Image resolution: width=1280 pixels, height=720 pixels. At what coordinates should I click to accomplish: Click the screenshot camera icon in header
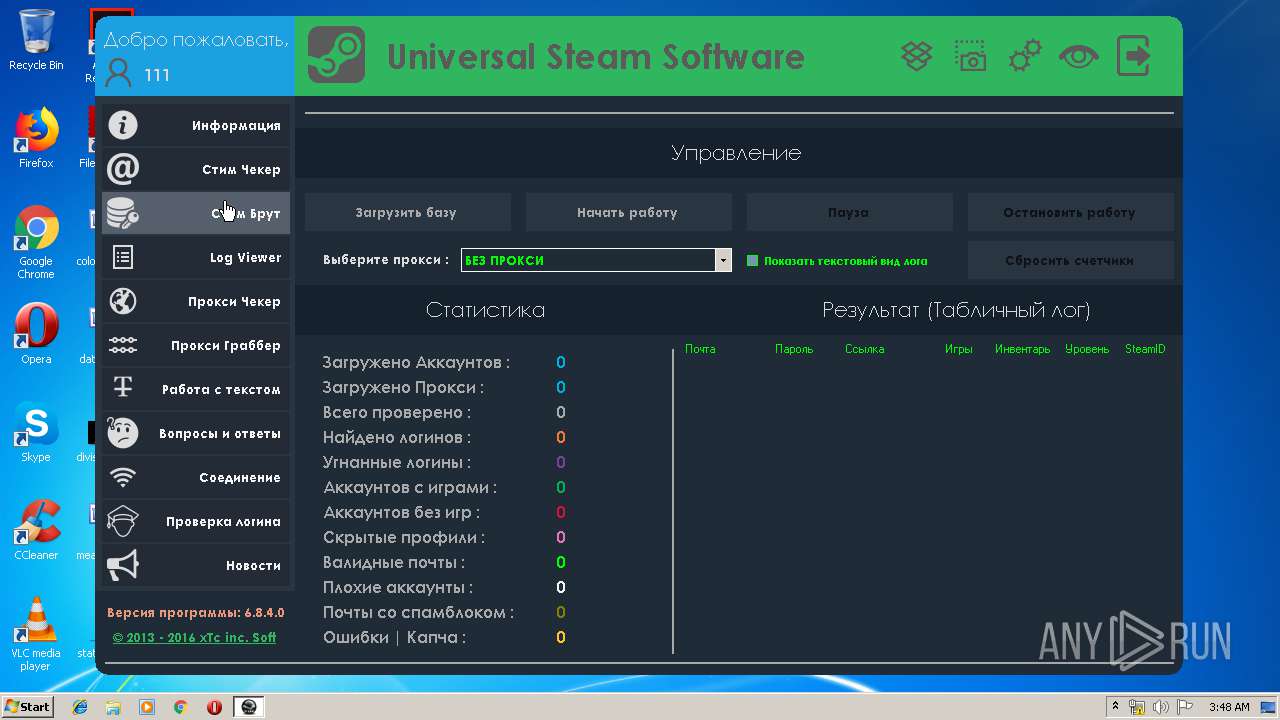coord(970,56)
